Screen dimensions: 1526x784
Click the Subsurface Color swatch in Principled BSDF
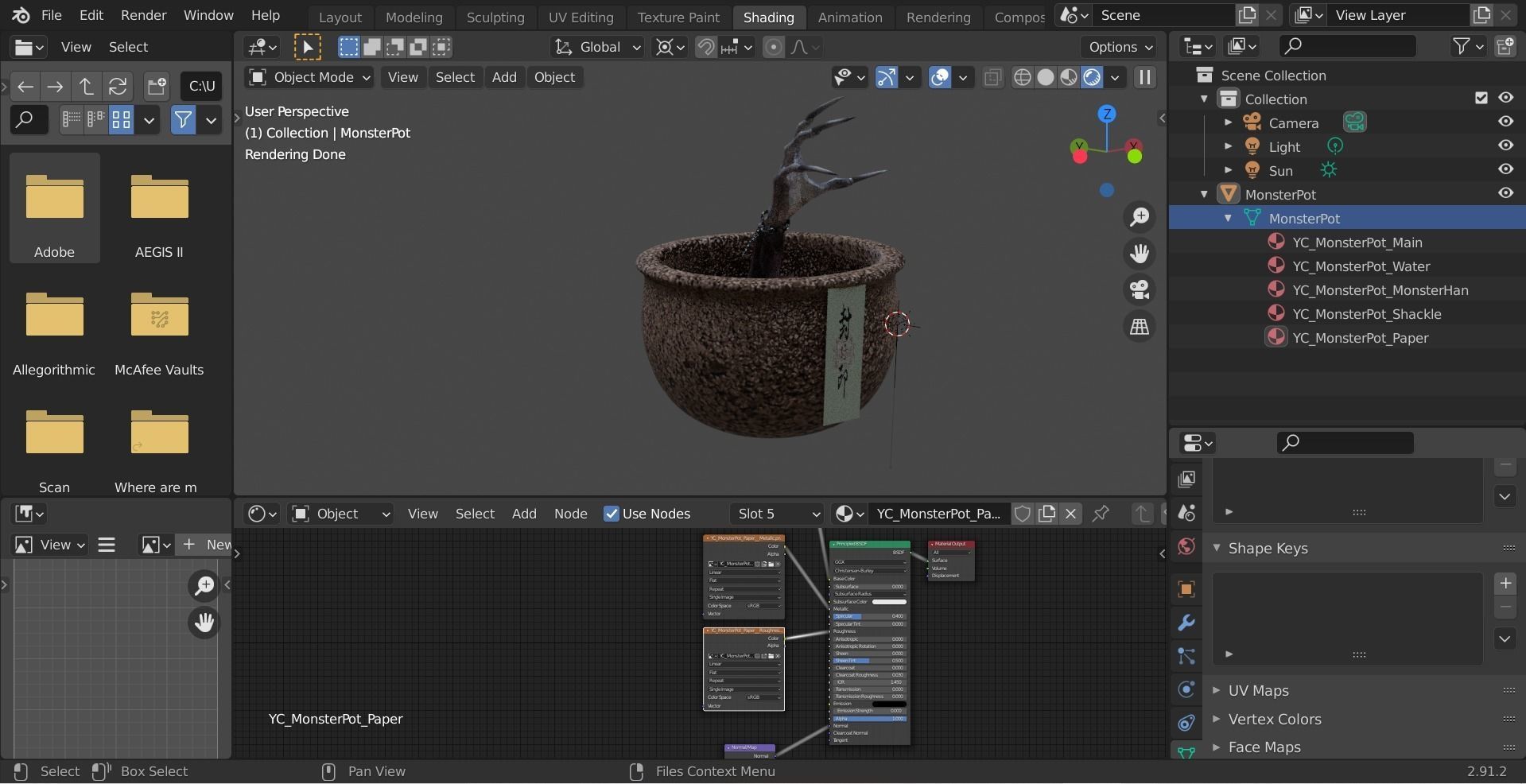point(888,602)
